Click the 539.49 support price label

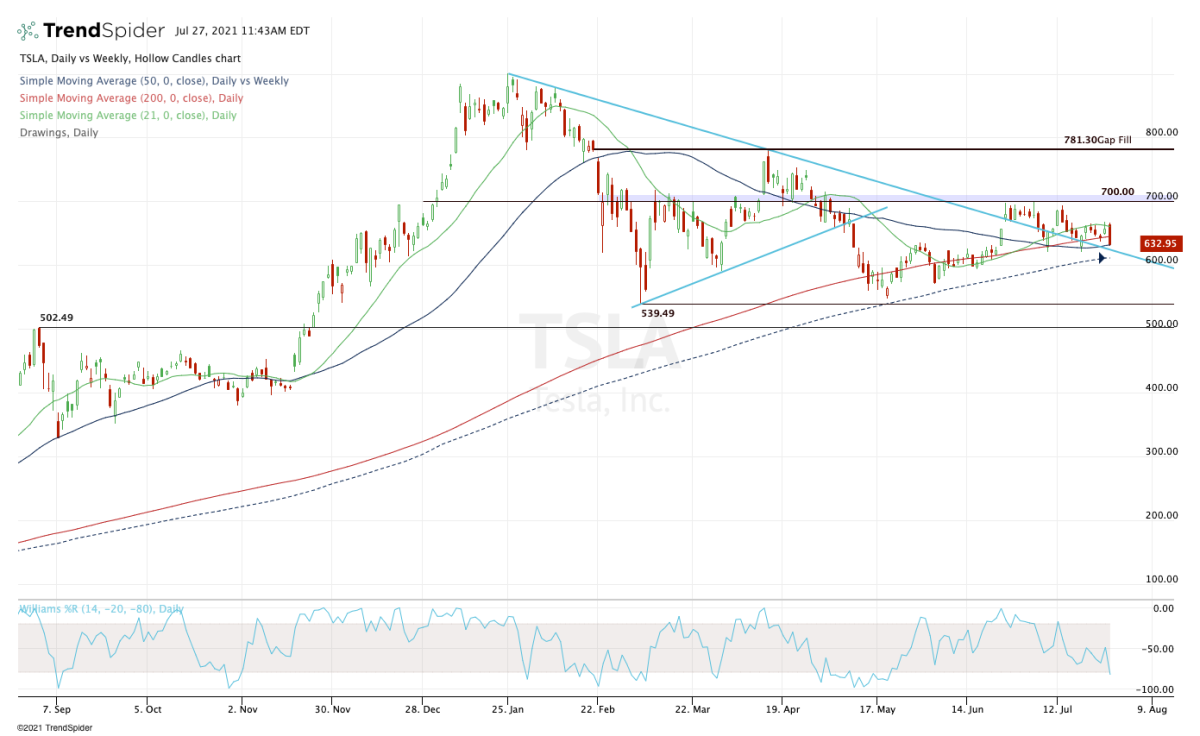(x=658, y=313)
